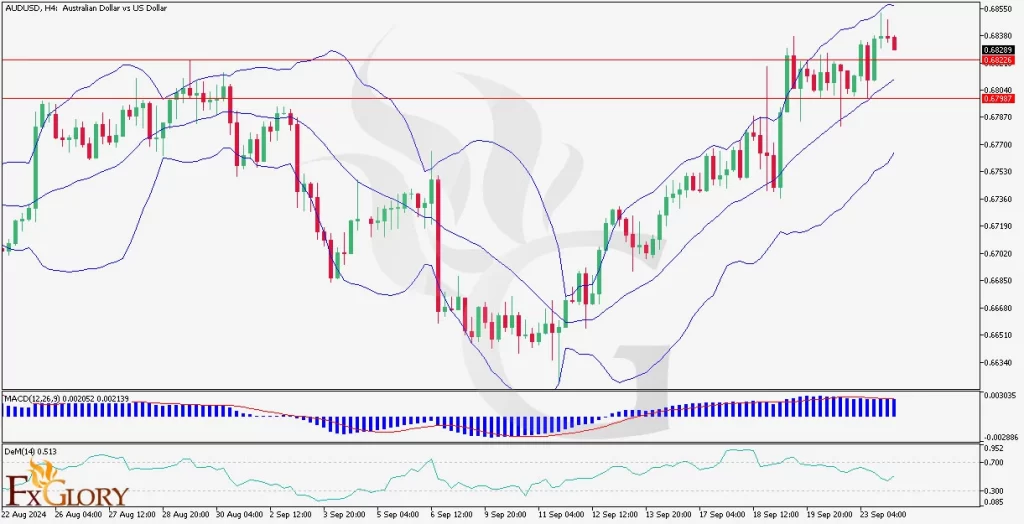Viewport: 1024px width, 524px height.
Task: Click the 0.68380 price axis label
Action: click(x=999, y=35)
